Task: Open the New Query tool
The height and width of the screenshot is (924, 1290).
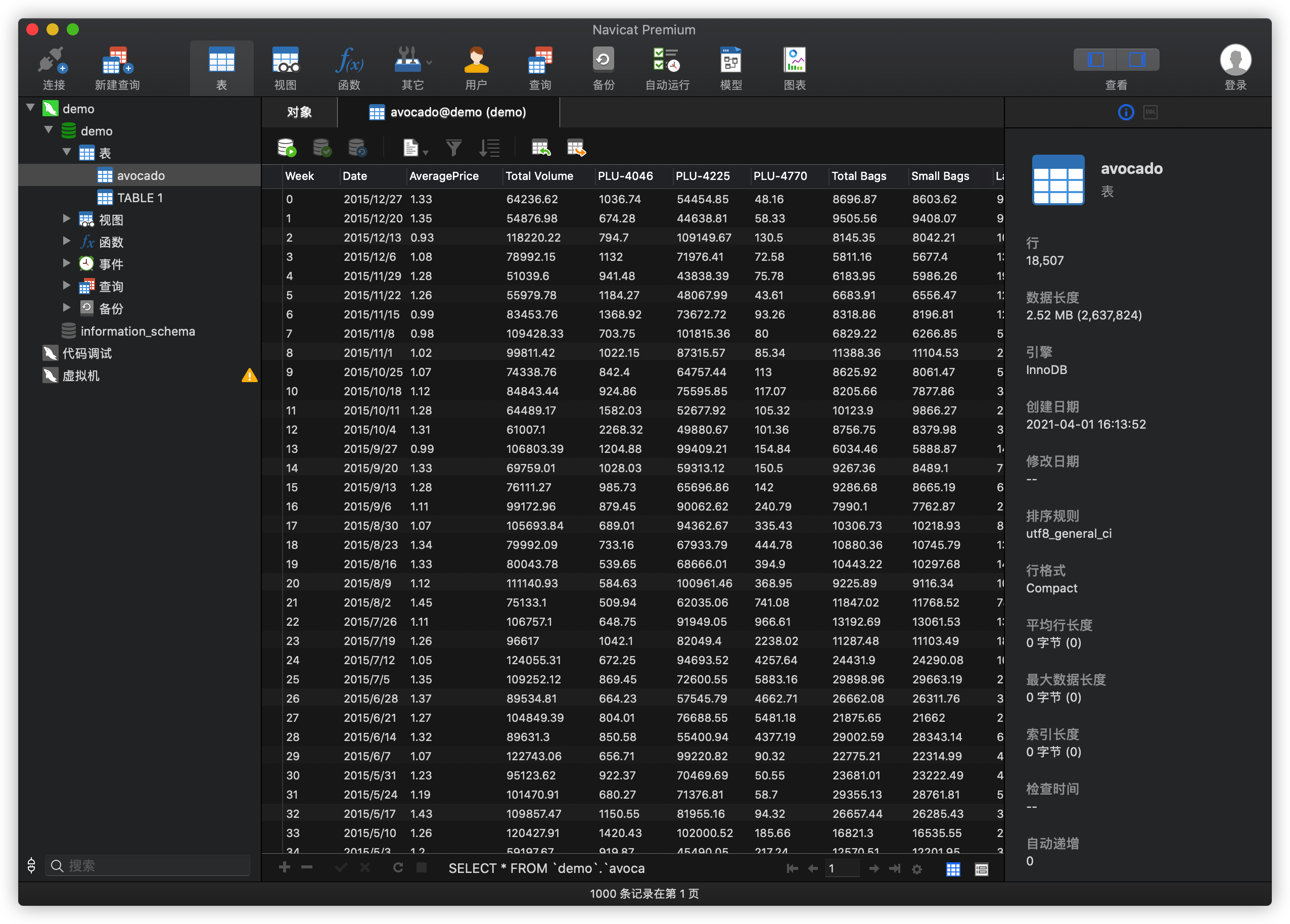Action: [117, 61]
